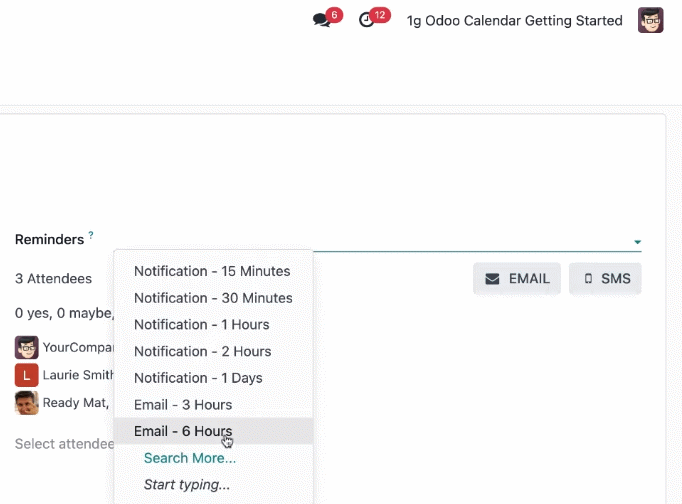Click YourCompany attendee avatar
Viewport: 682px width, 504px height.
(x=27, y=347)
